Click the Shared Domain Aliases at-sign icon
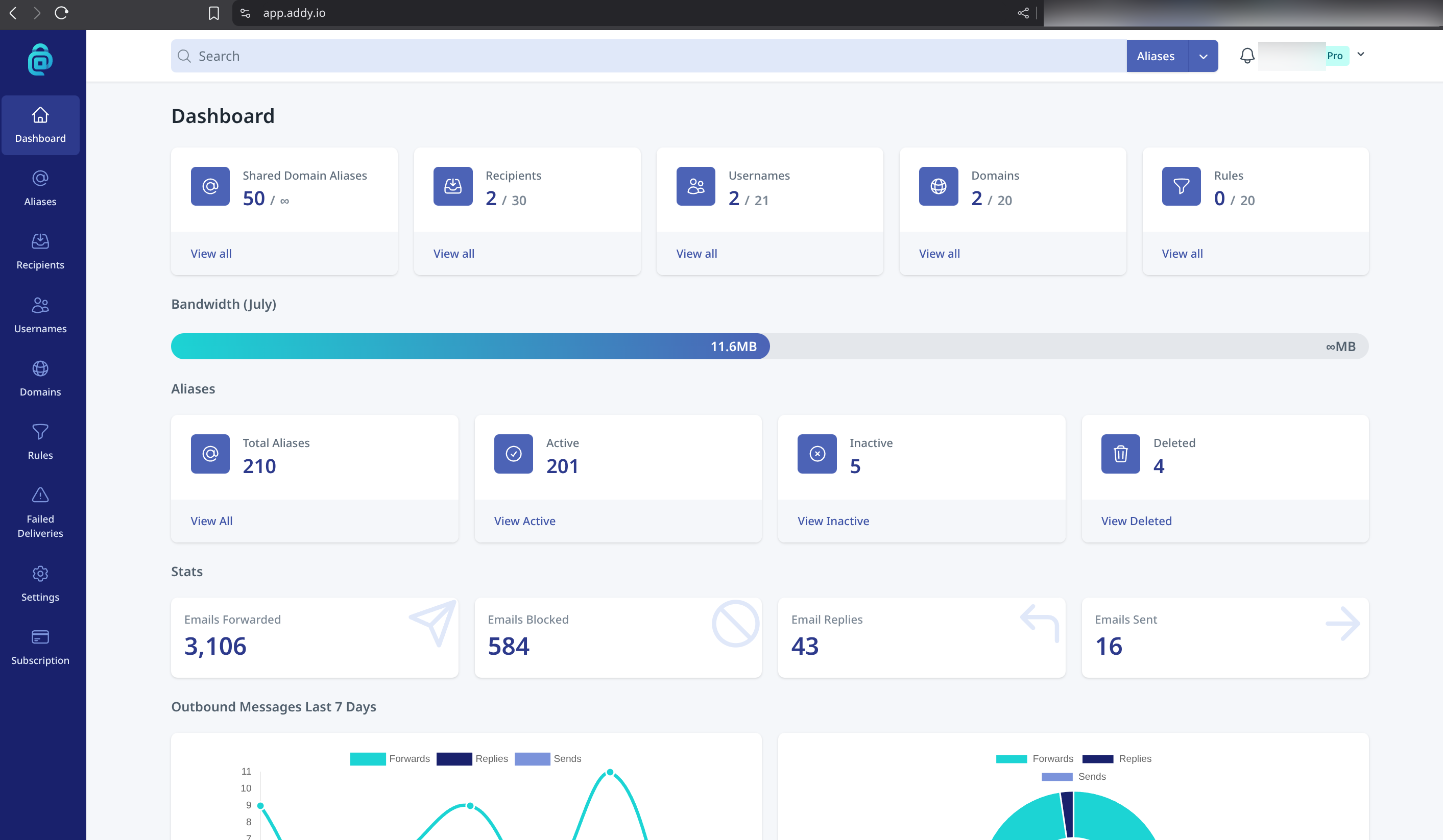This screenshot has width=1443, height=840. point(210,186)
